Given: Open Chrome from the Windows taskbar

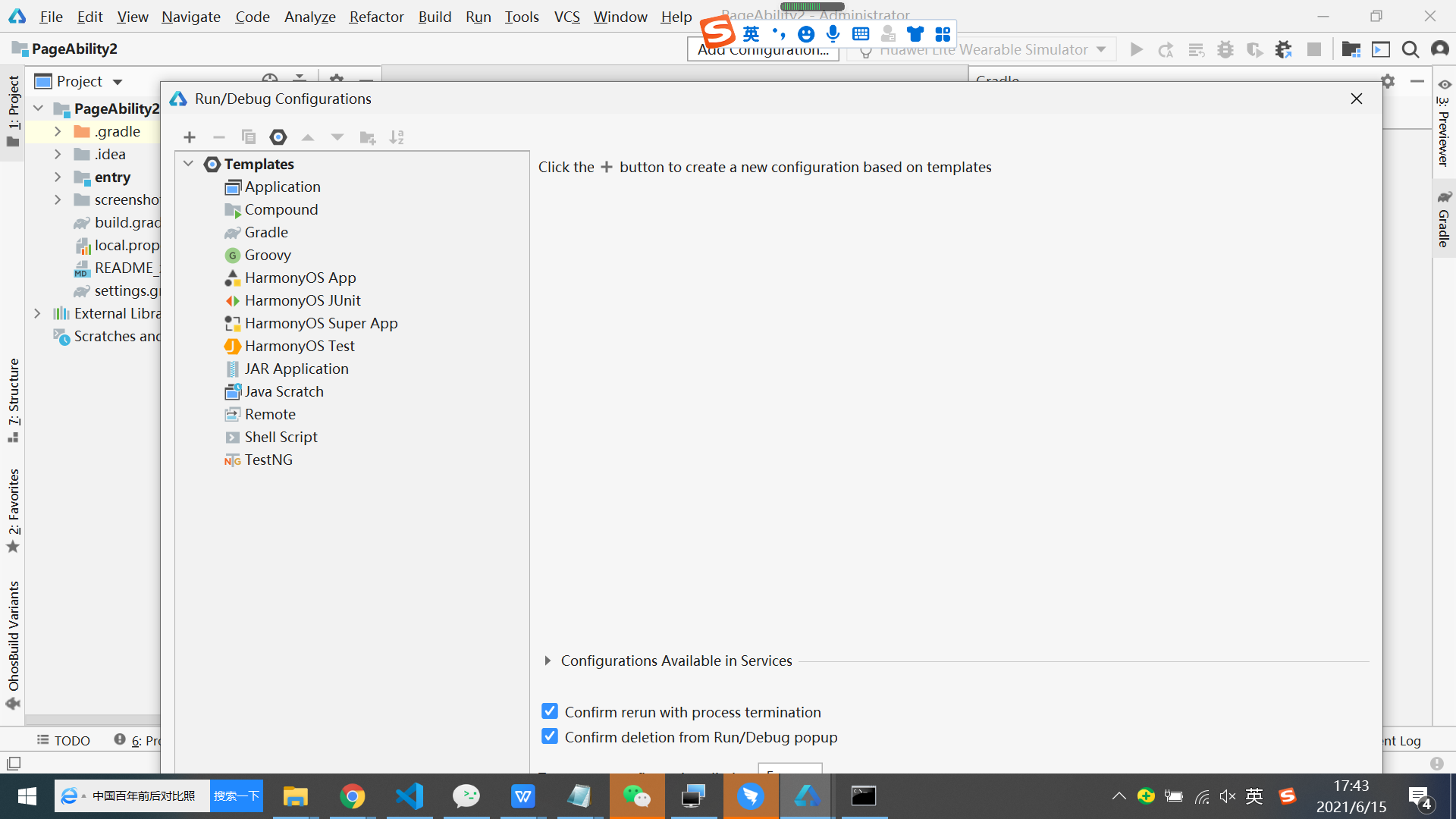Looking at the screenshot, I should 352,796.
